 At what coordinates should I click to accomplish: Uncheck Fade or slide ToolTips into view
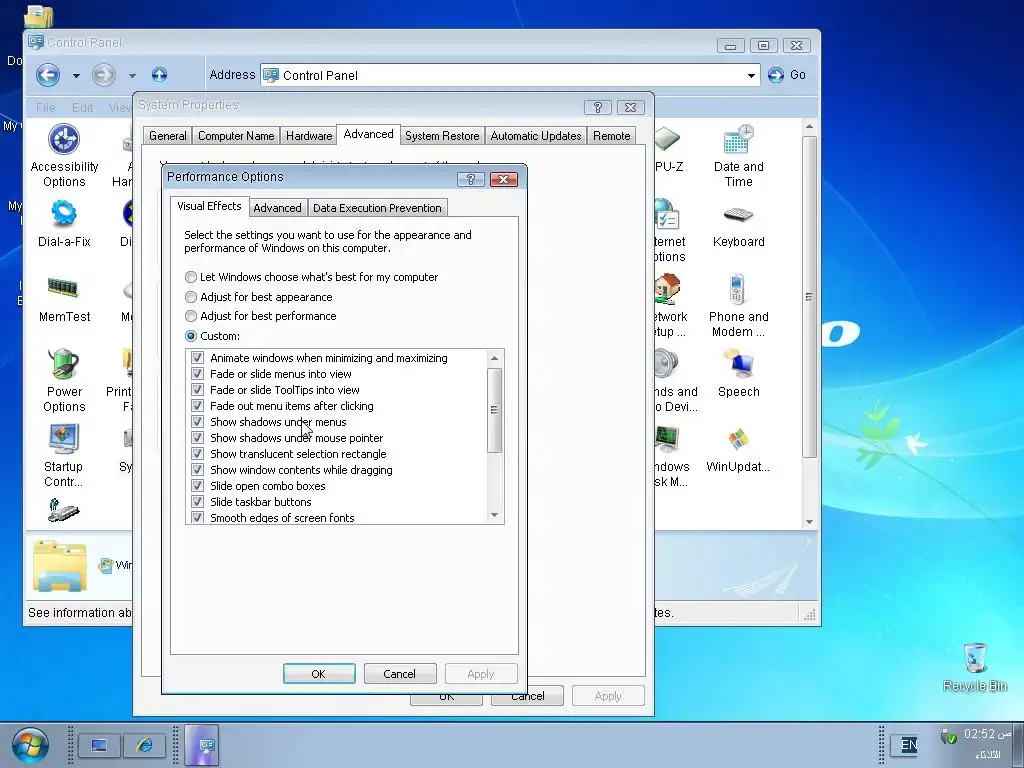click(197, 390)
